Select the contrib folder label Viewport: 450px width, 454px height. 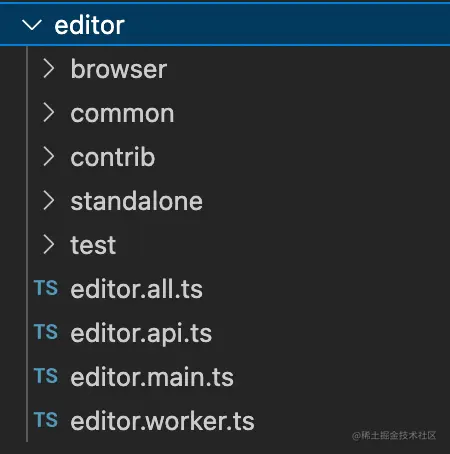[x=113, y=157]
